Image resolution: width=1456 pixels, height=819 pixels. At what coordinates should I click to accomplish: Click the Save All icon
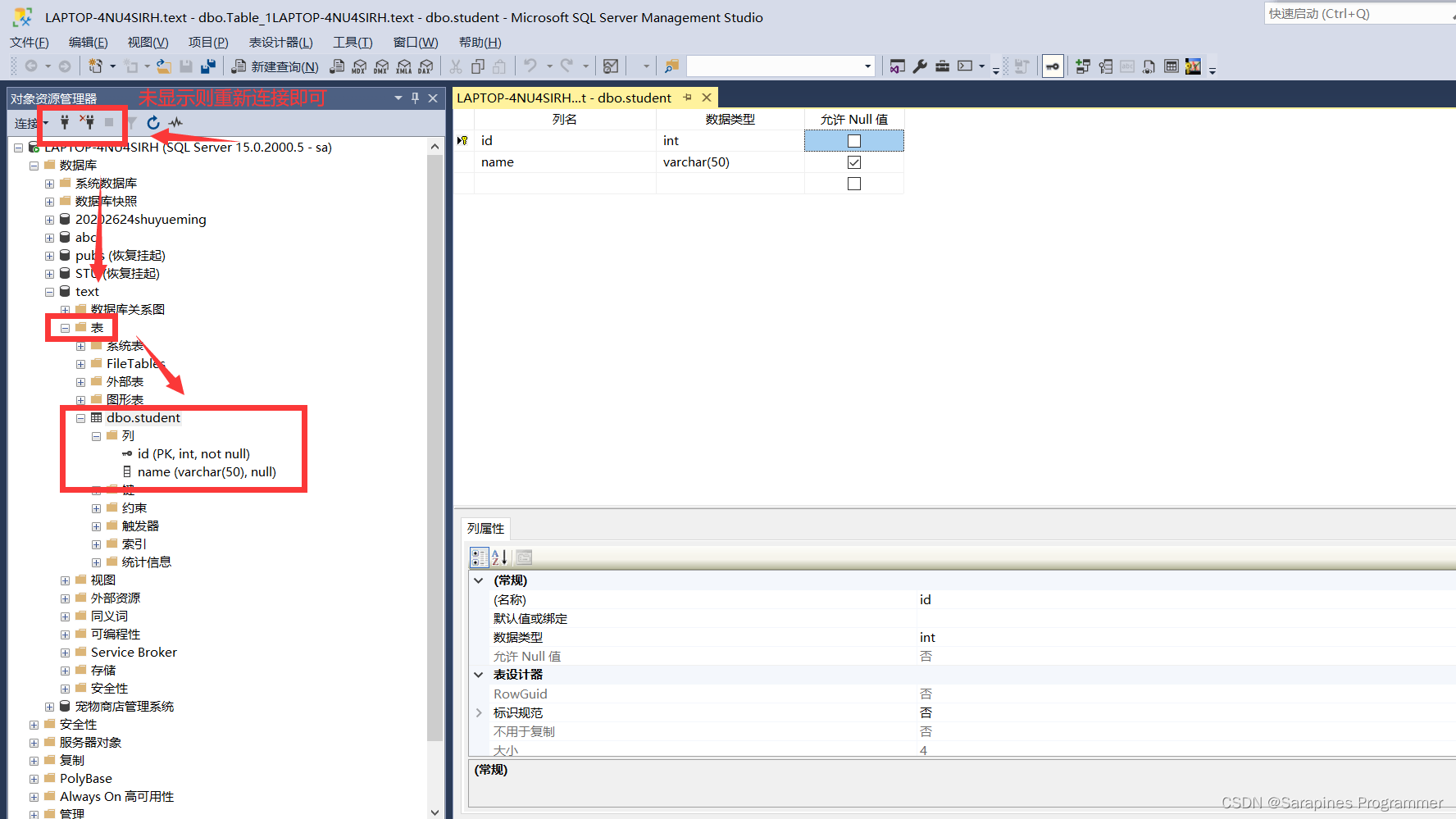(208, 66)
